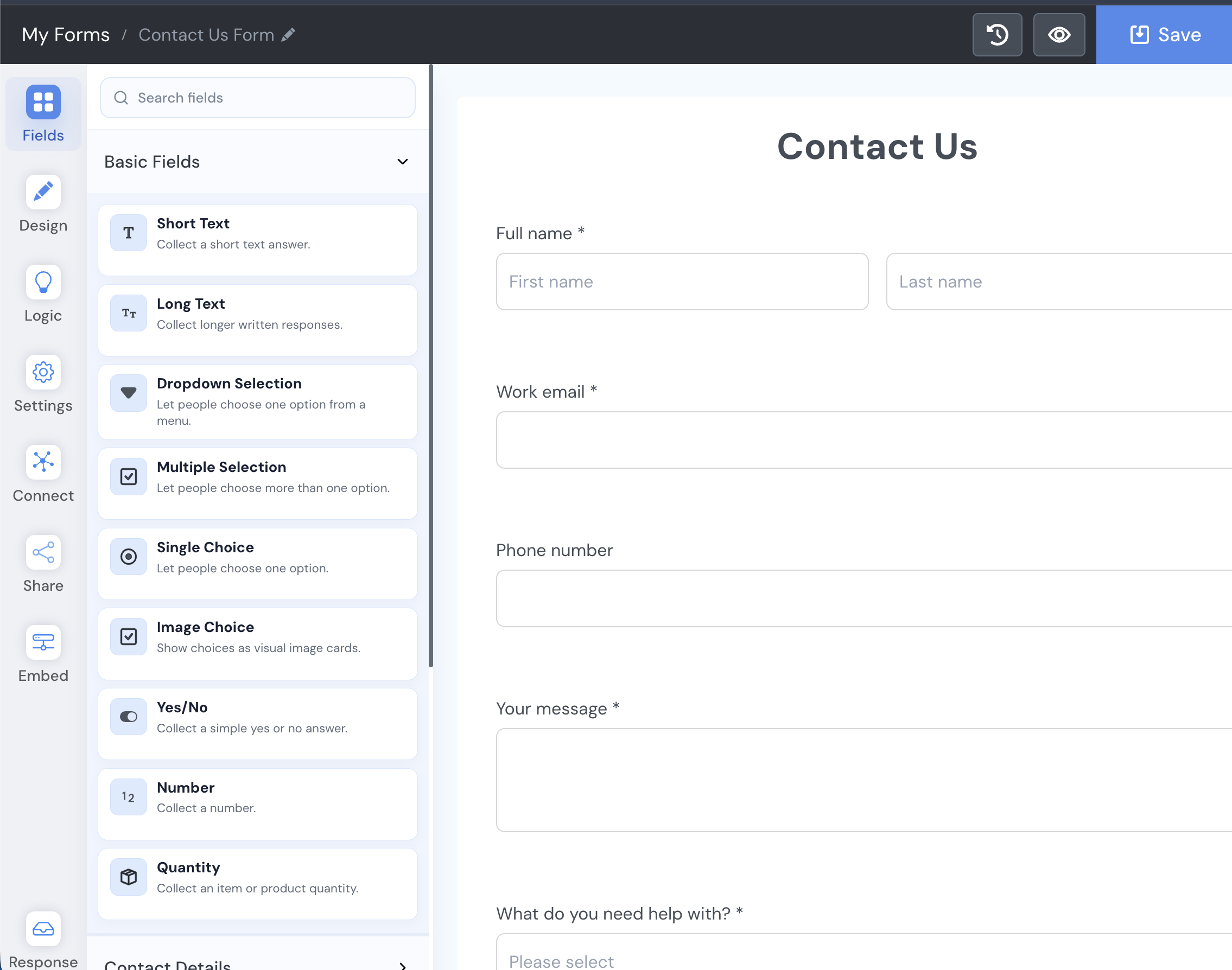This screenshot has height=970, width=1232.
Task: Select the Long Text card title
Action: (191, 304)
